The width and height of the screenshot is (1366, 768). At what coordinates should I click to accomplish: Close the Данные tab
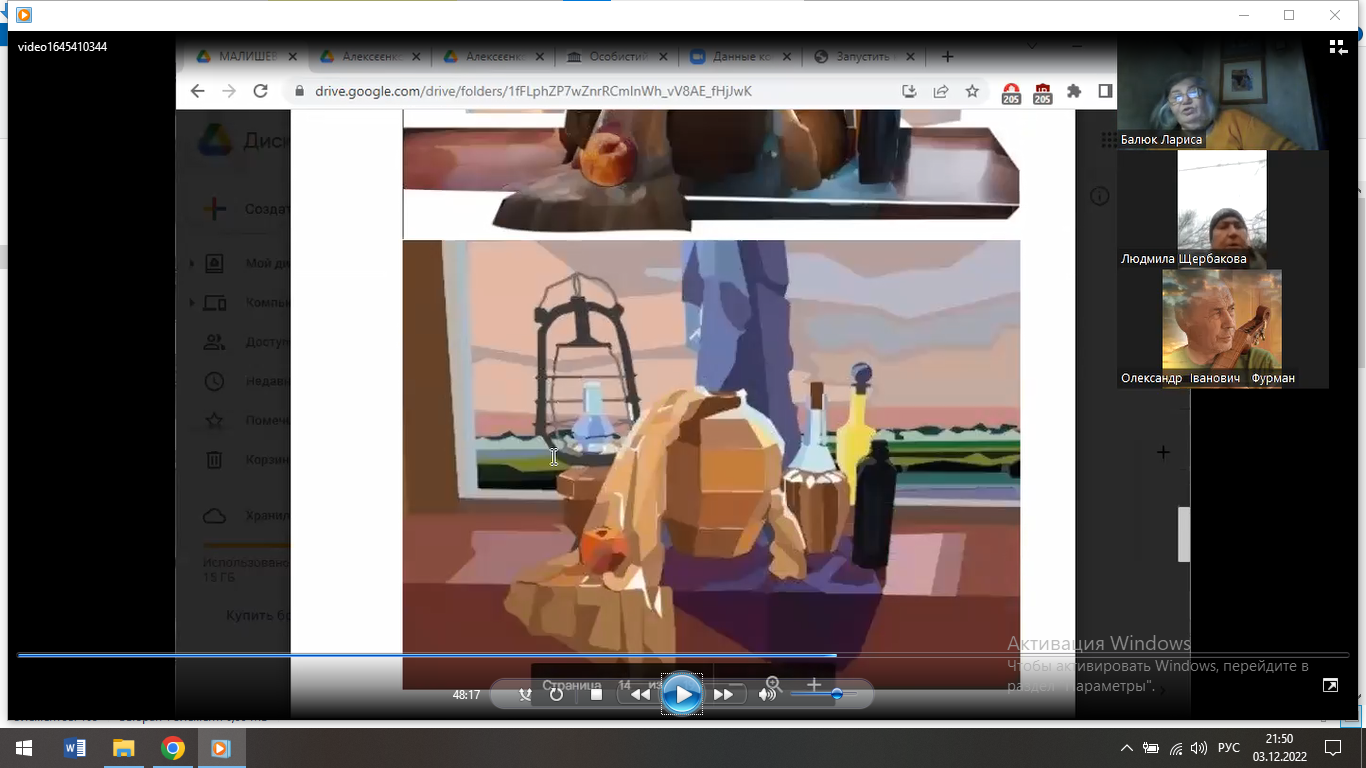(x=788, y=57)
